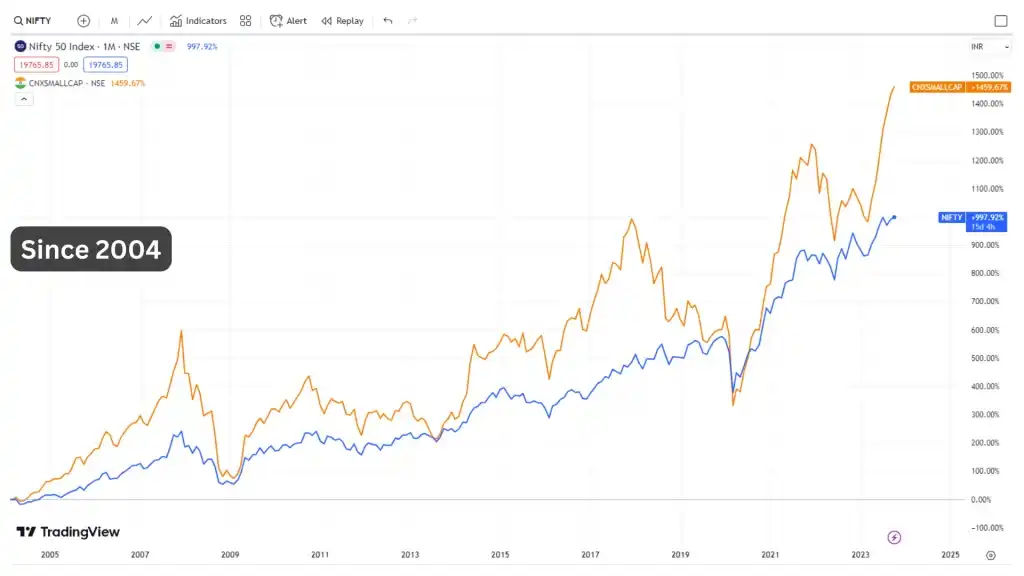Open the monthly timeframe selector
The width and height of the screenshot is (1024, 576).
click(x=114, y=21)
